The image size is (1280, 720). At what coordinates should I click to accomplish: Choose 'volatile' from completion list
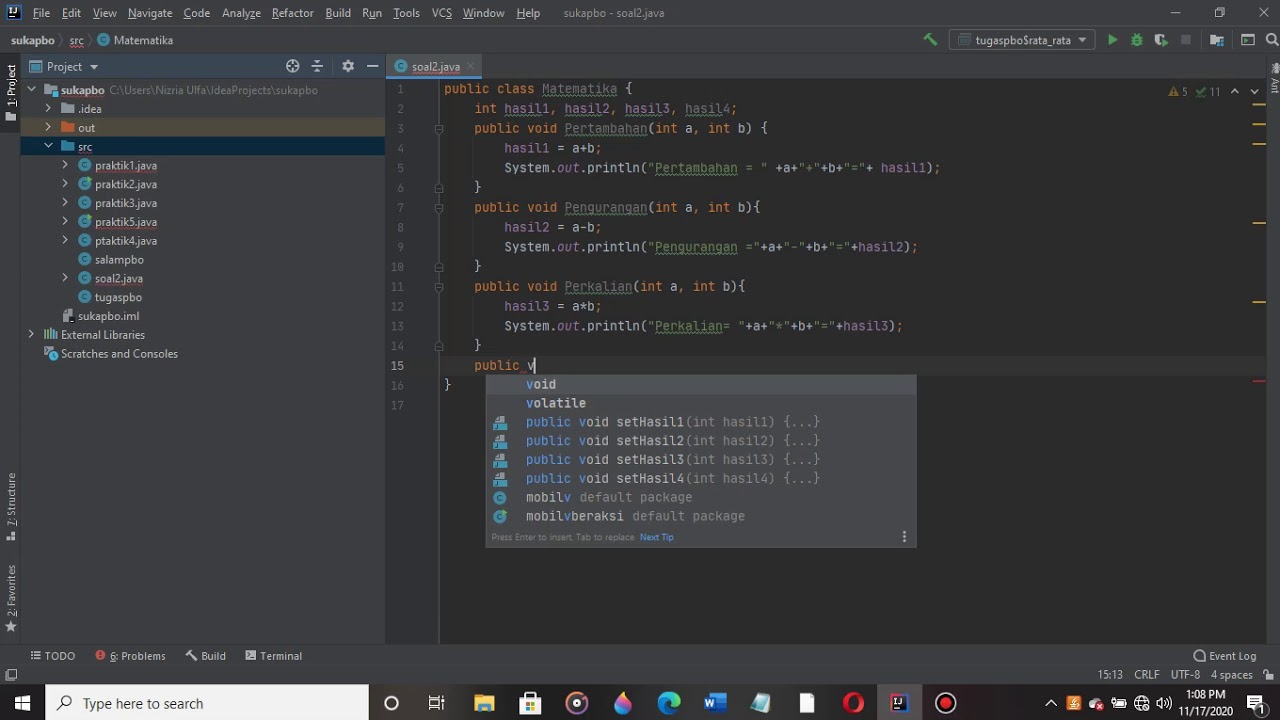700,403
